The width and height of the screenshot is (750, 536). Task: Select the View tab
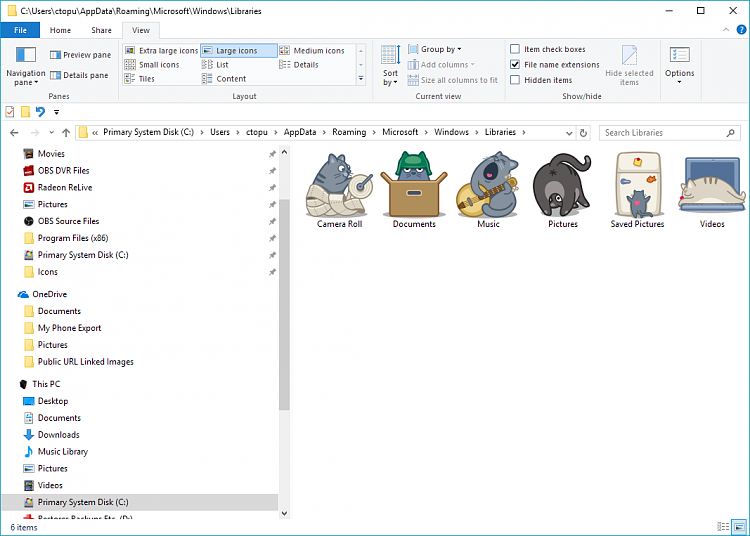point(141,30)
